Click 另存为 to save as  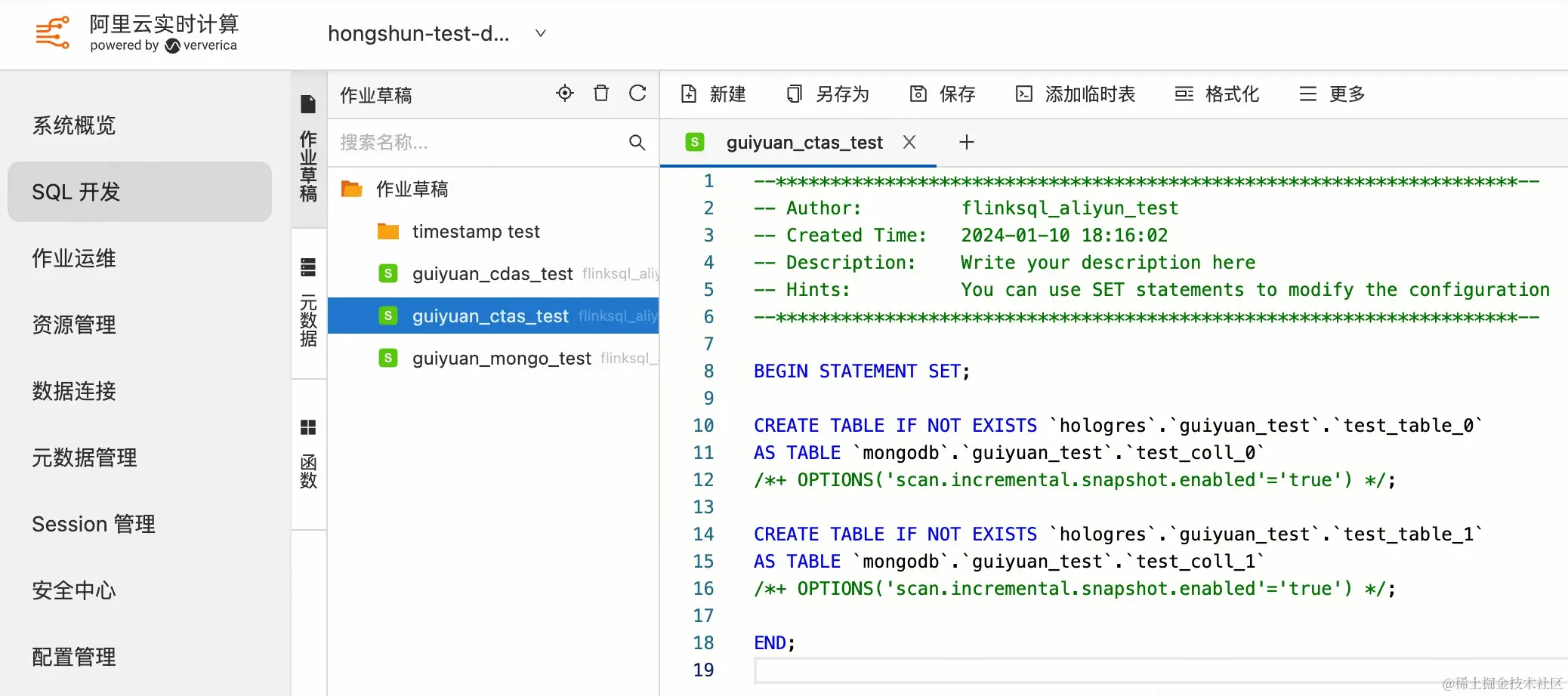pos(828,94)
